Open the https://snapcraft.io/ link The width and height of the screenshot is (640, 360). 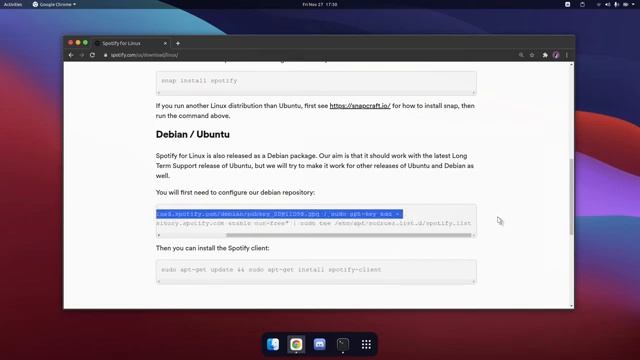(360, 106)
